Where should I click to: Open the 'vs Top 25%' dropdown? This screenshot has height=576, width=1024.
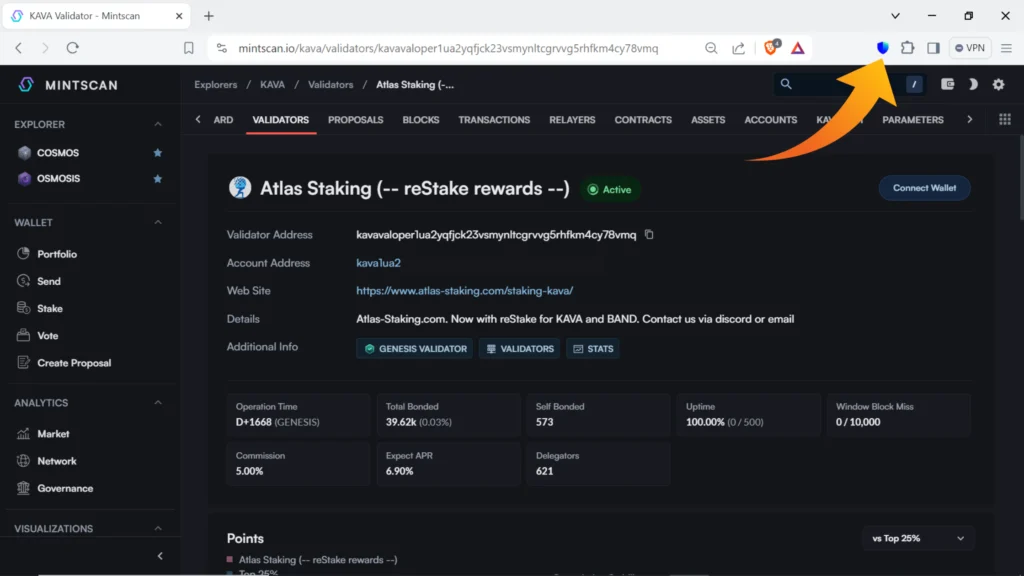(x=918, y=538)
